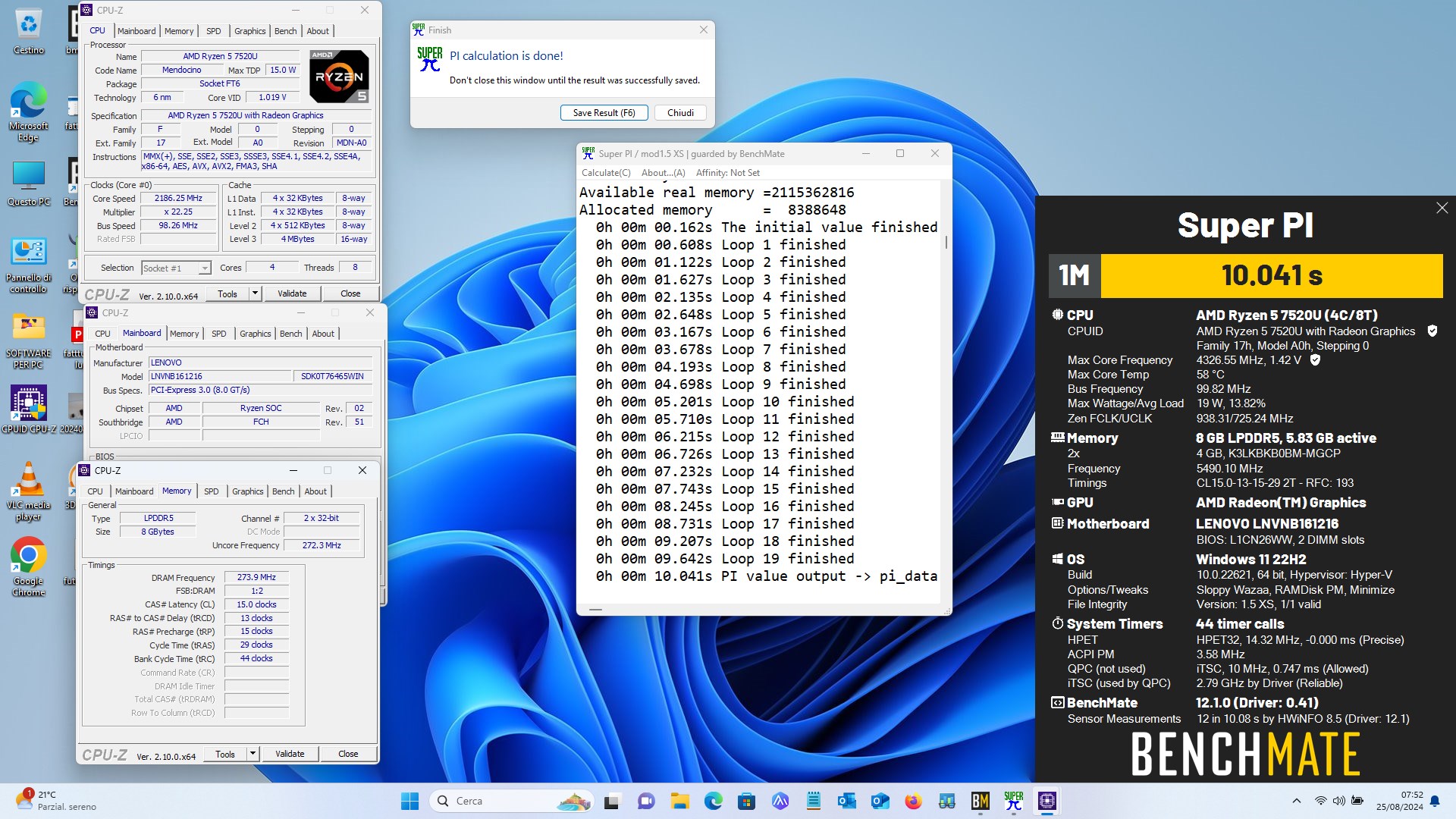Switch to Bench tab in top CPU-Z window

pos(285,31)
